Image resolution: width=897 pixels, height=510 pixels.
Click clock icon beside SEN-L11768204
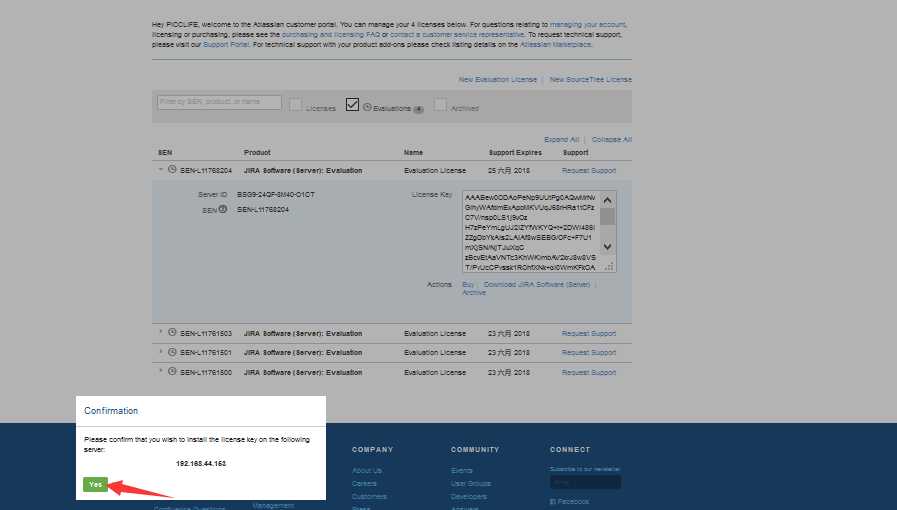pos(172,170)
